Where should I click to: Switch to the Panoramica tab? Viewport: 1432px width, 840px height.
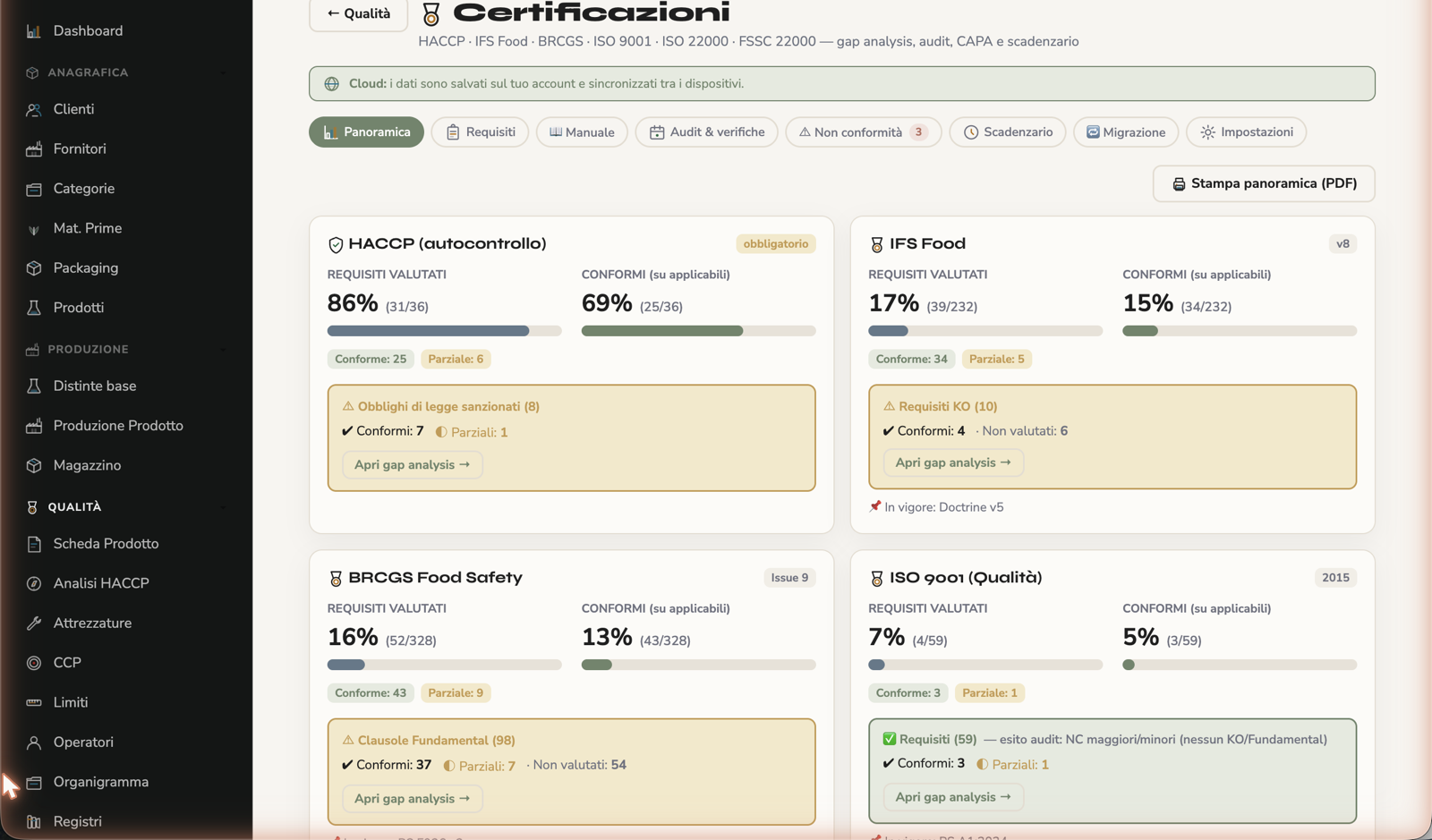pos(366,132)
